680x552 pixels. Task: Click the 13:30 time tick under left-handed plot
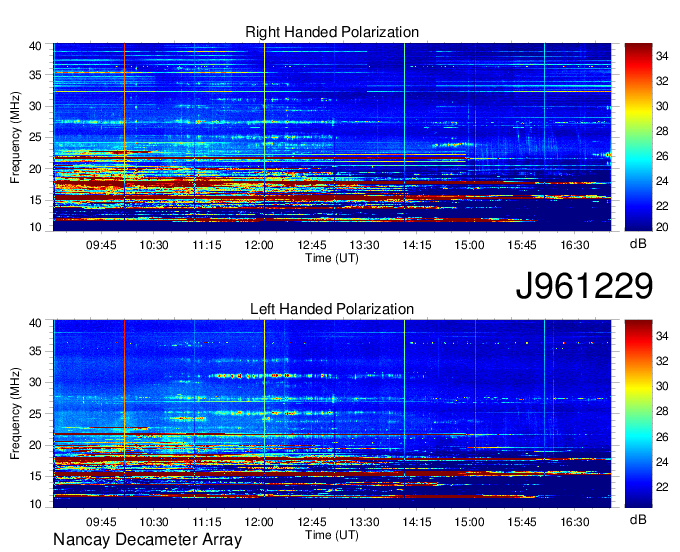tap(364, 522)
